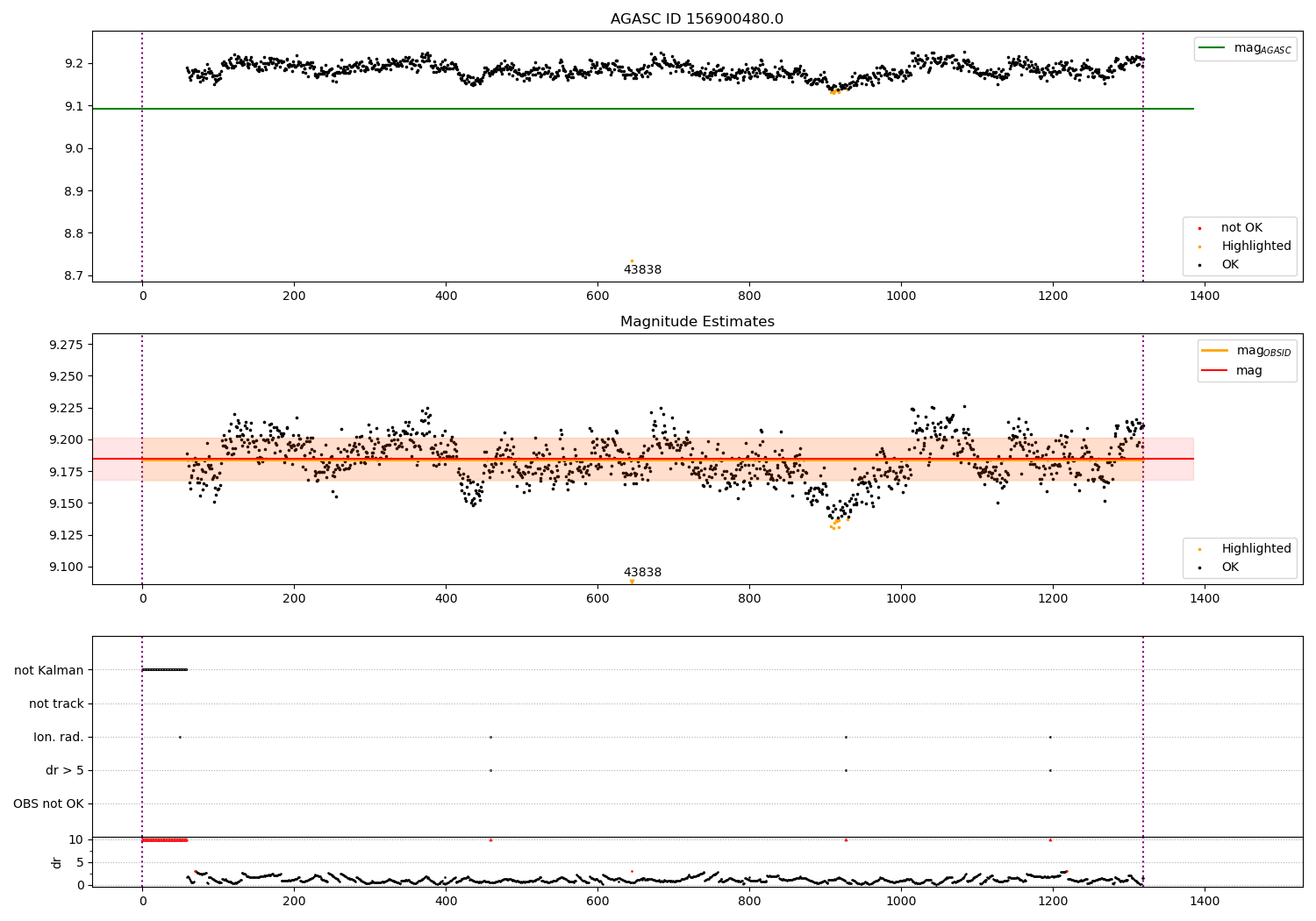Click orange triangle marker below 43838 in Magnitude Estimates
This screenshot has width=1316, height=921.
632,582
